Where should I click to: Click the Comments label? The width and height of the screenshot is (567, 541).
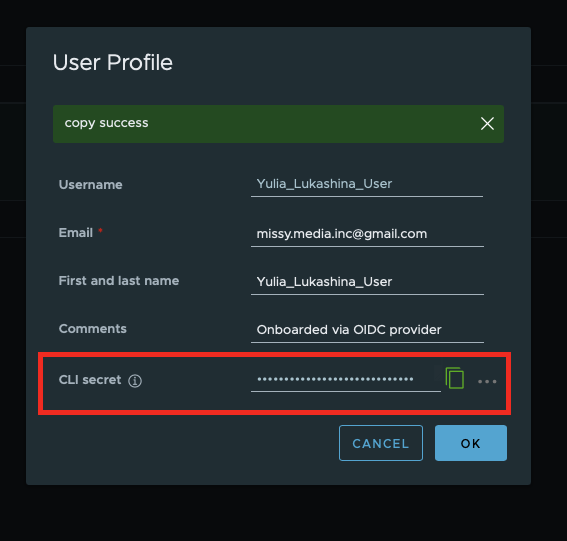(93, 329)
